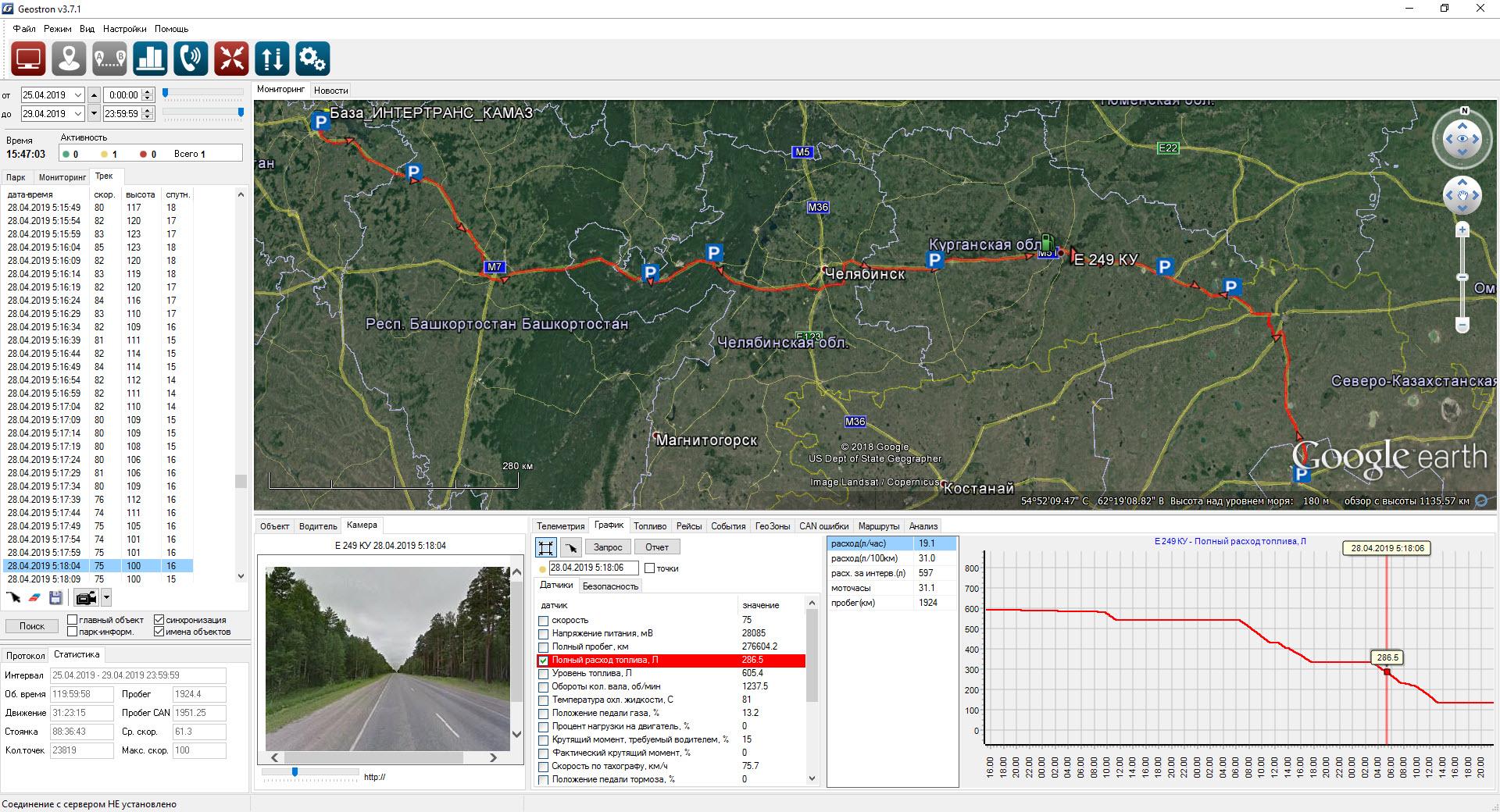This screenshot has width=1500, height=812.
Task: Open the 'от' start date dropdown
Action: (77, 95)
